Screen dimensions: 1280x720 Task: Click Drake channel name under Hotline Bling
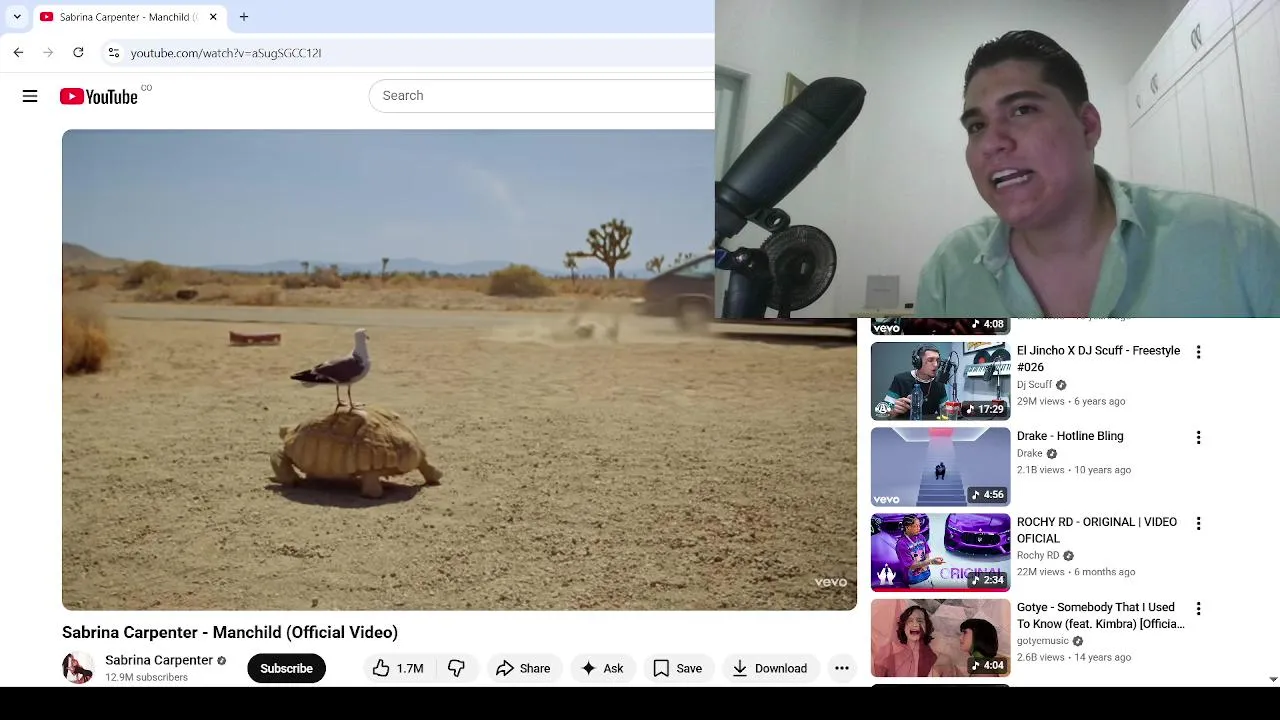point(1029,454)
